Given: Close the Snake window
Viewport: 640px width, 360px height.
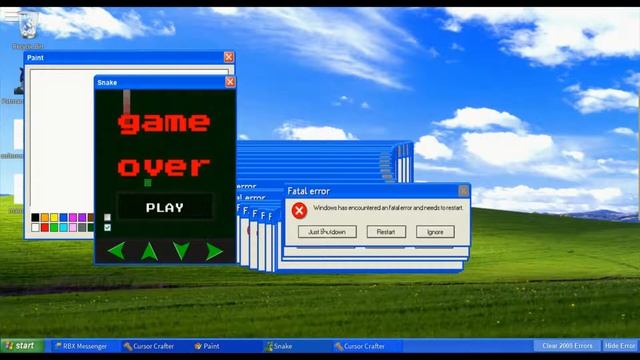Looking at the screenshot, I should pos(230,82).
